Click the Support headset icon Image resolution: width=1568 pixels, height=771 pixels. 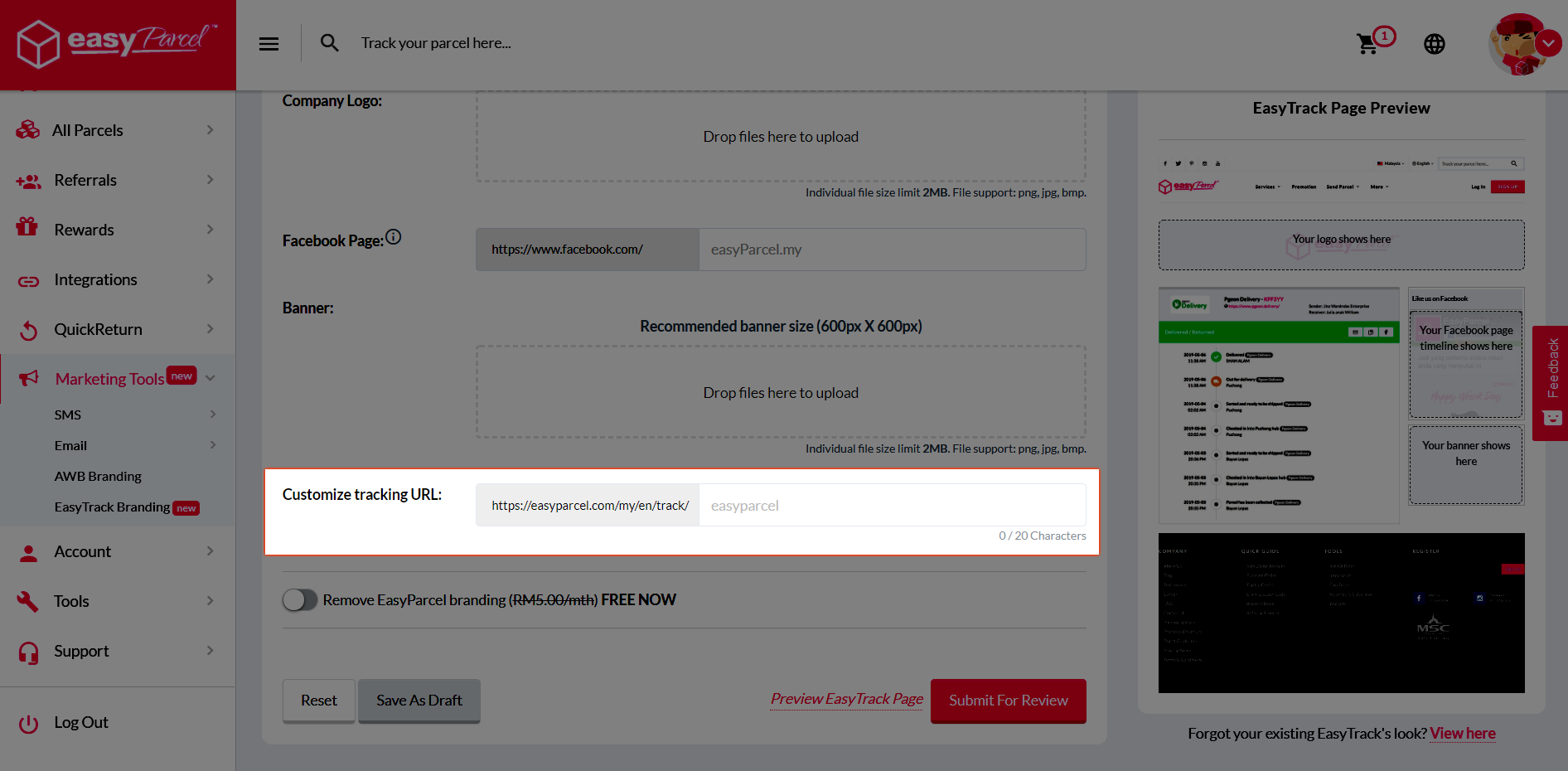[28, 652]
